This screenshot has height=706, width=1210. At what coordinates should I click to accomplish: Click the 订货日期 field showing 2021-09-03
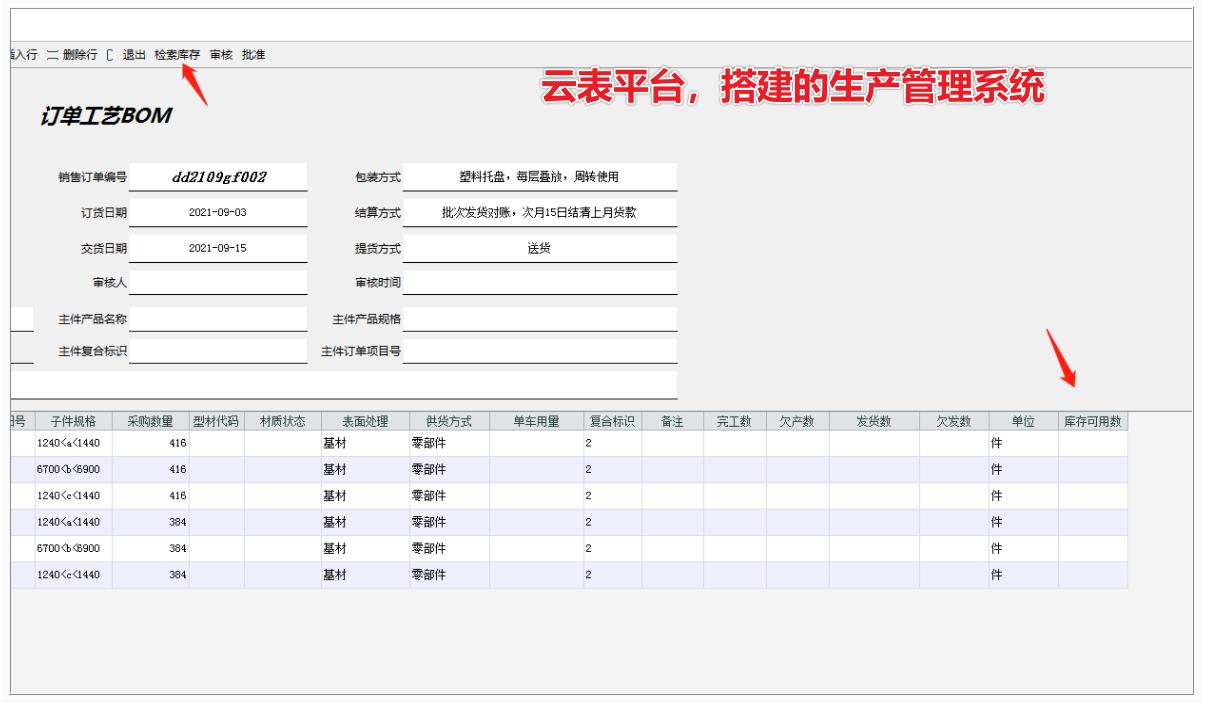[222, 211]
